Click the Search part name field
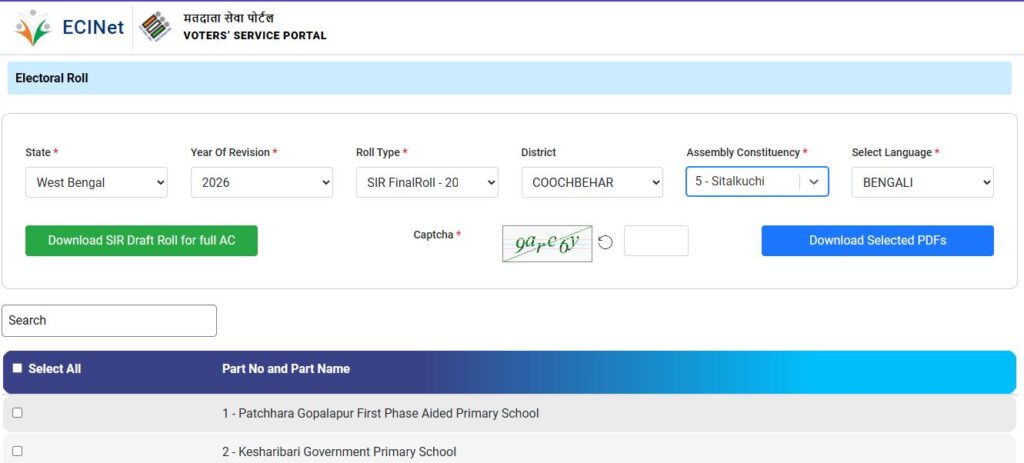1024x463 pixels. pyautogui.click(x=109, y=320)
